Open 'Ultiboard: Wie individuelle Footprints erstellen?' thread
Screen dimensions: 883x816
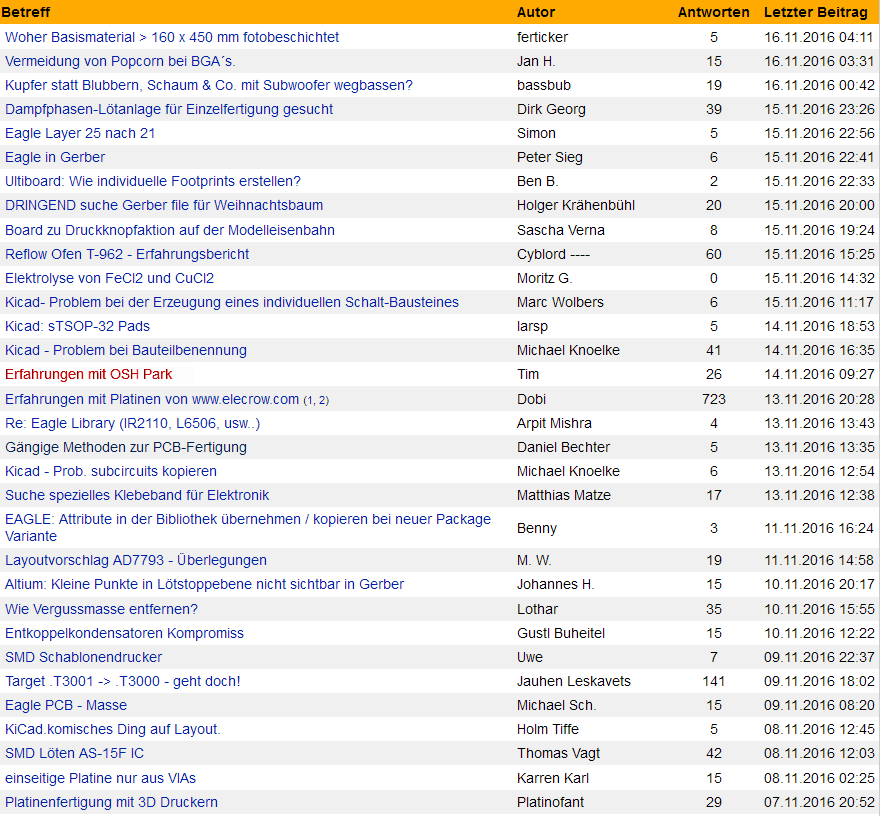[153, 181]
